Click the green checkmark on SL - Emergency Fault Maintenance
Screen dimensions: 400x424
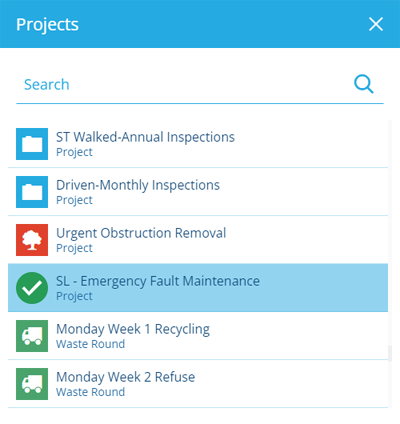pyautogui.click(x=32, y=288)
